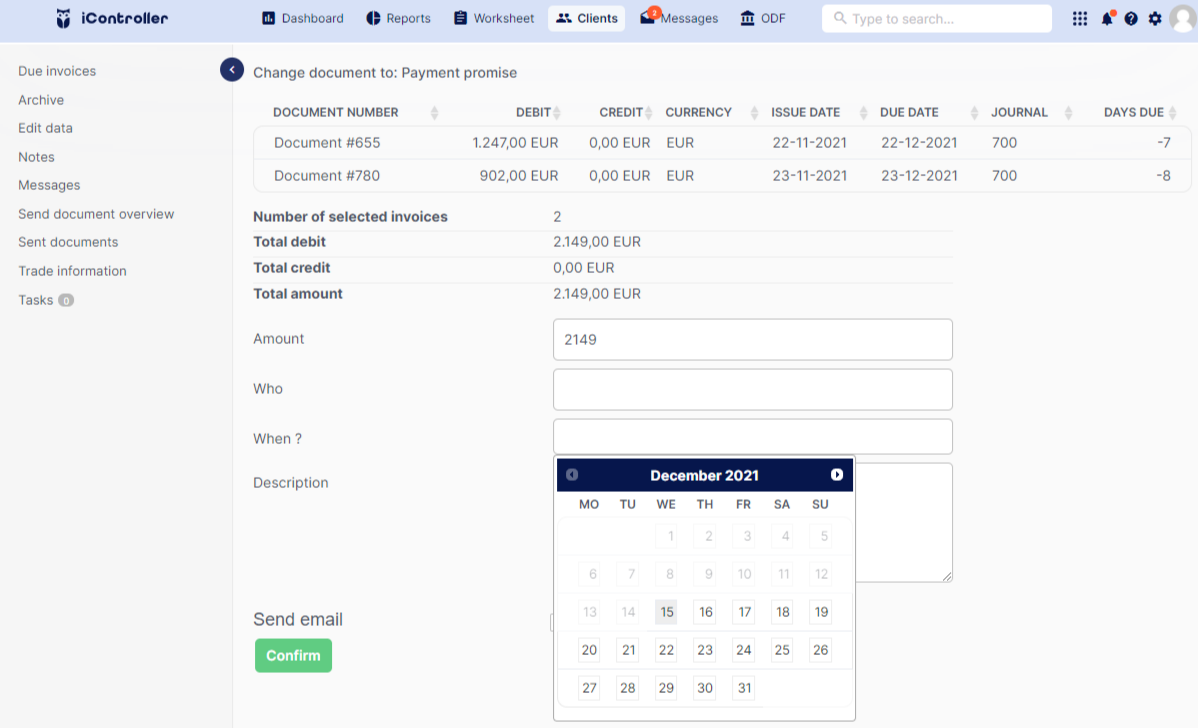The image size is (1198, 728).
Task: Open the notifications bell
Action: [1106, 18]
